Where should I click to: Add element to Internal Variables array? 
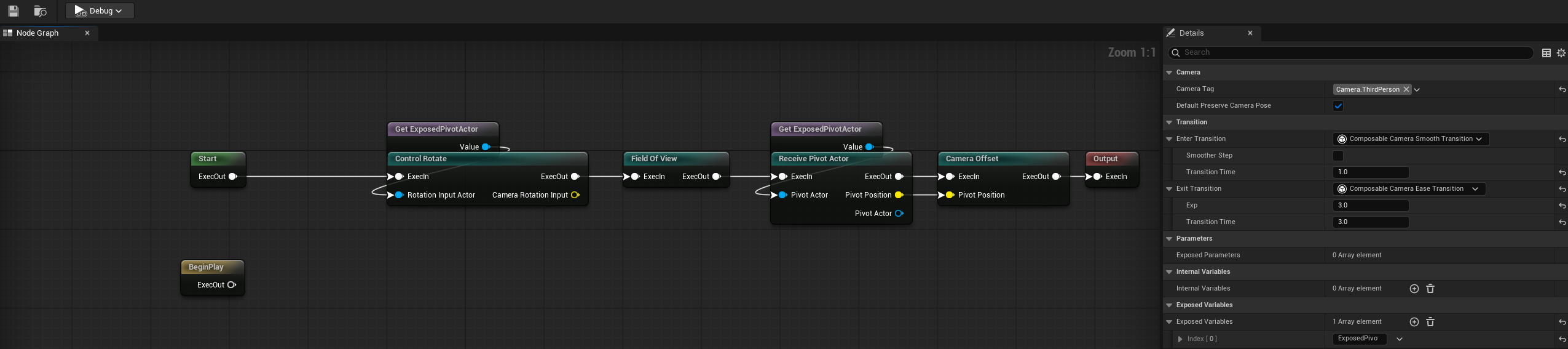pyautogui.click(x=1414, y=289)
